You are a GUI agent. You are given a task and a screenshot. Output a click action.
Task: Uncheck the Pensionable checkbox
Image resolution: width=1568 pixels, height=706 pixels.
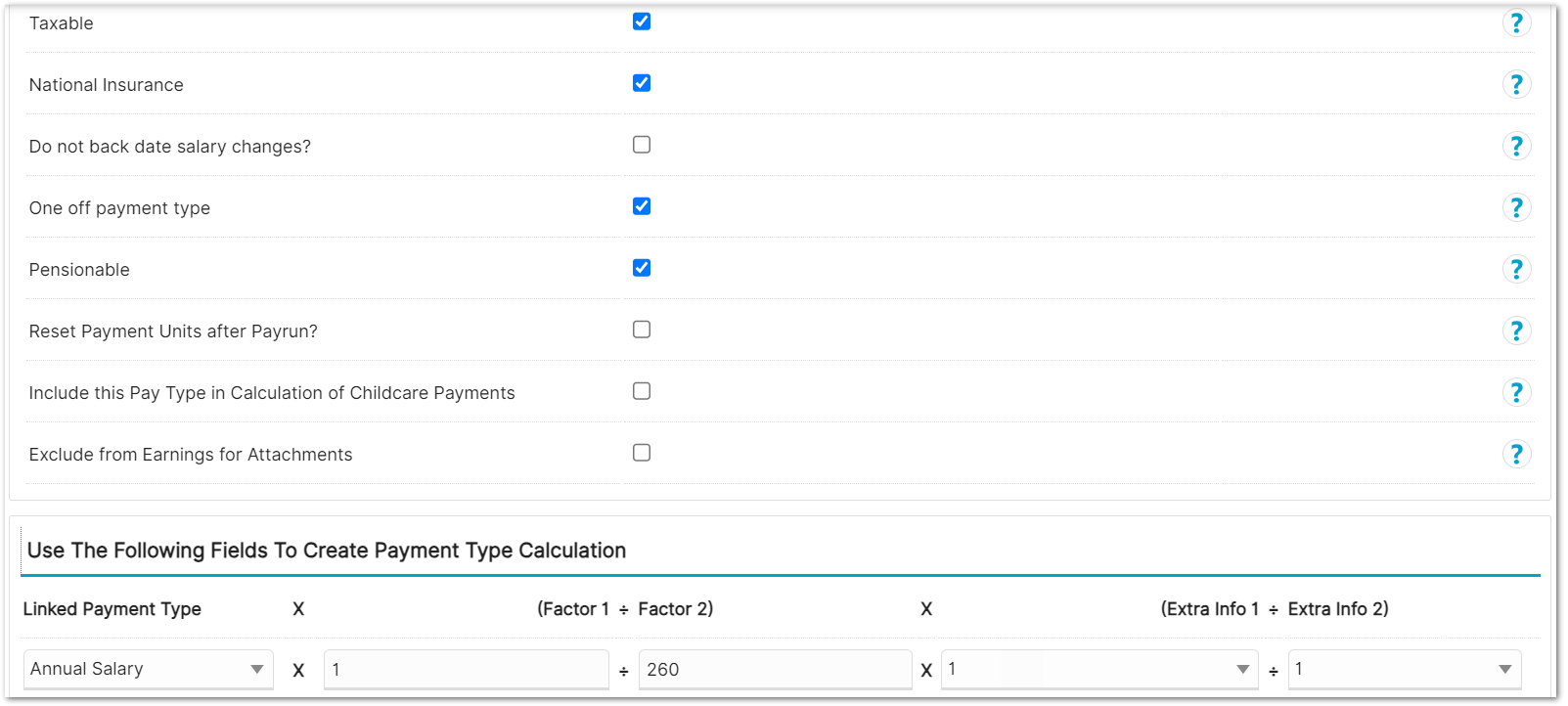tap(642, 268)
